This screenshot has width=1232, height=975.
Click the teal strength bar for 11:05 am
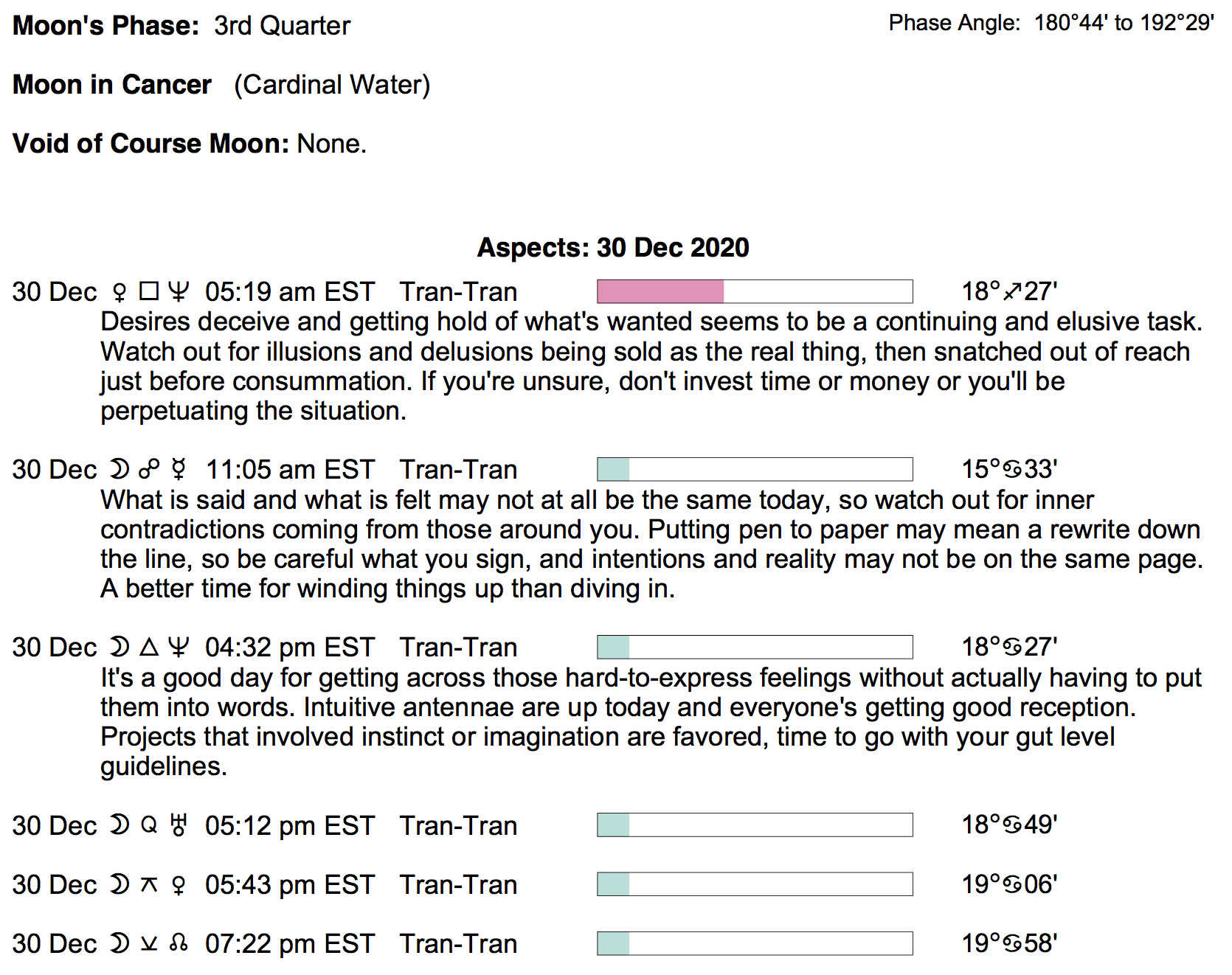[x=754, y=469]
